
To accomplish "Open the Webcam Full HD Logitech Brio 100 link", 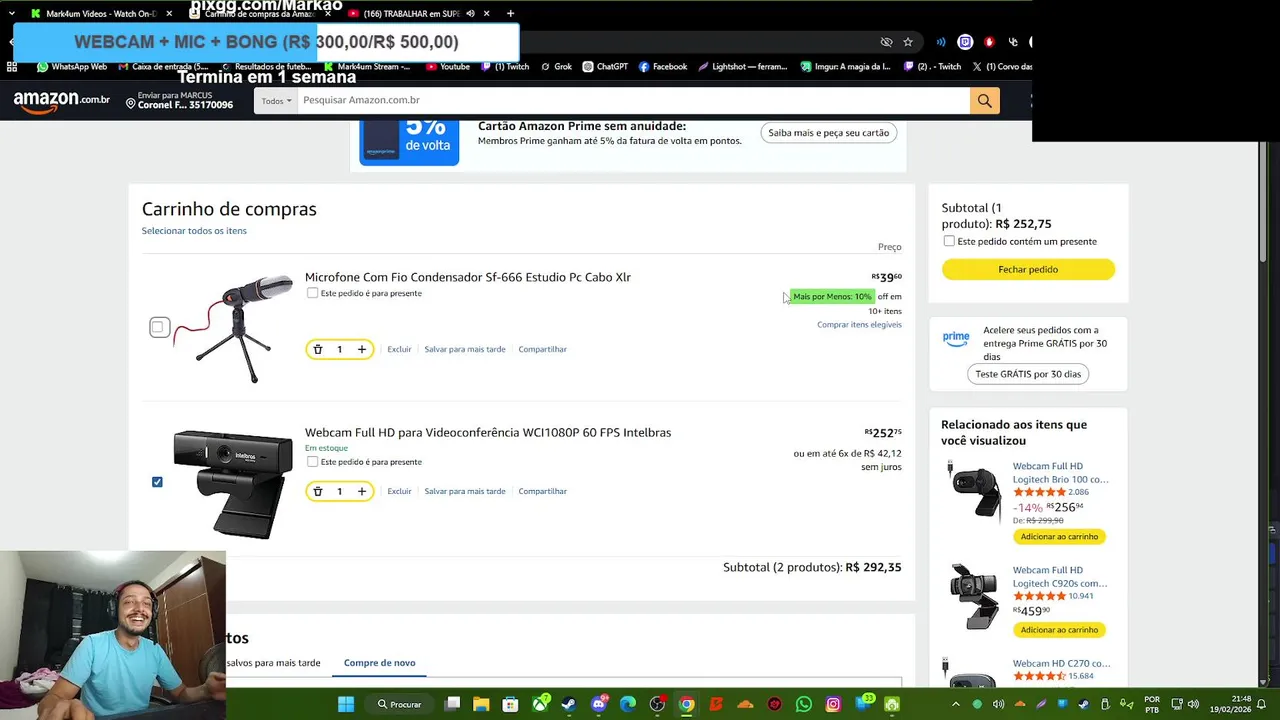I will pyautogui.click(x=1060, y=472).
